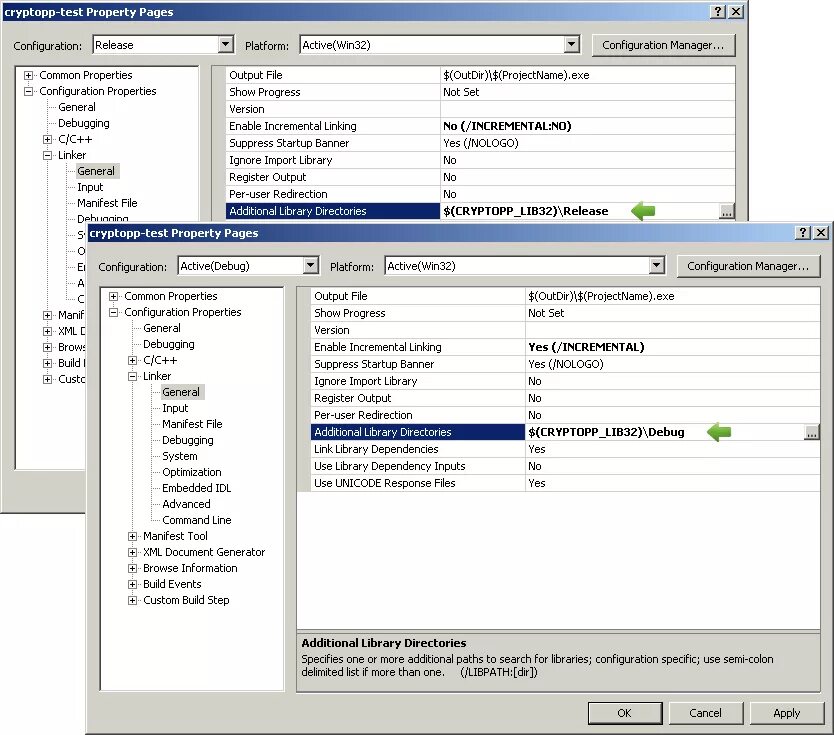This screenshot has height=735, width=834.
Task: Close the front Property Pages window
Action: coord(821,232)
